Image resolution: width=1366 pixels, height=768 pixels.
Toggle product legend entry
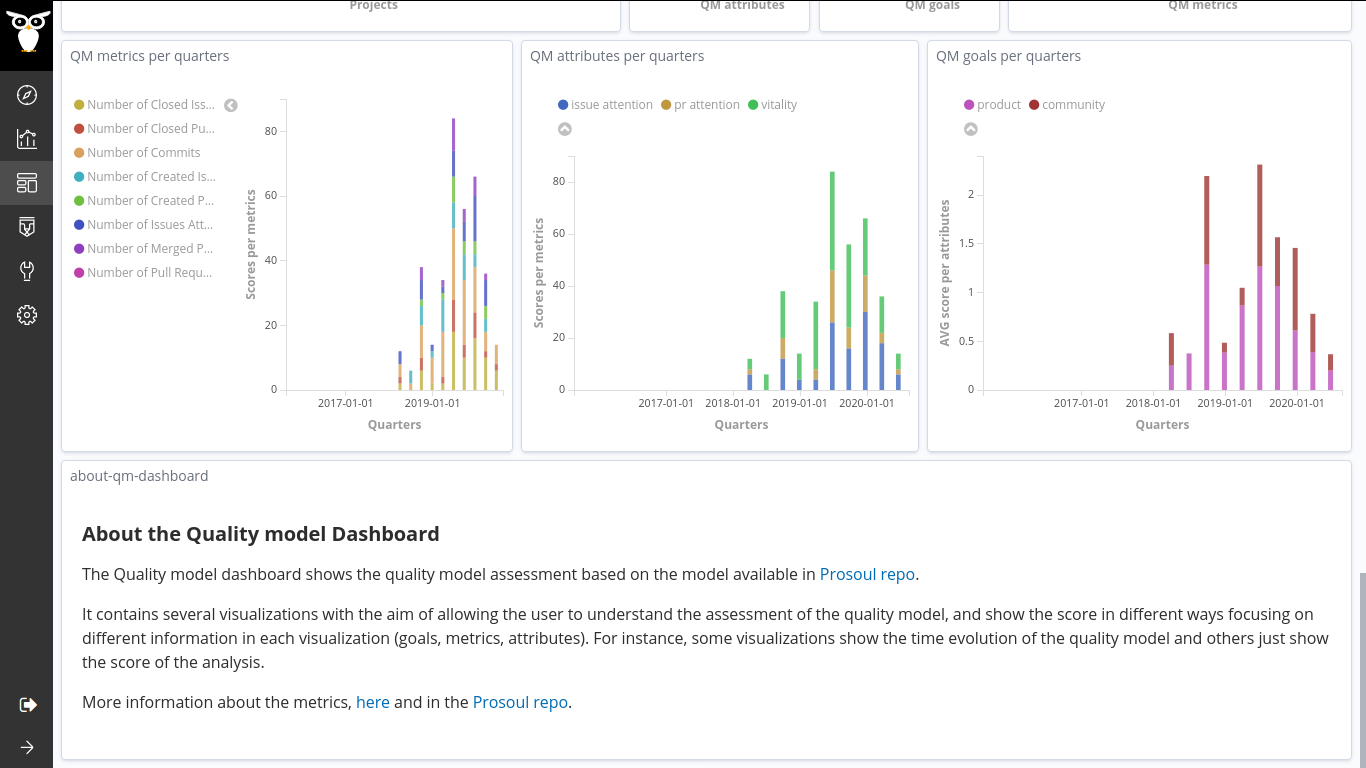(x=992, y=105)
